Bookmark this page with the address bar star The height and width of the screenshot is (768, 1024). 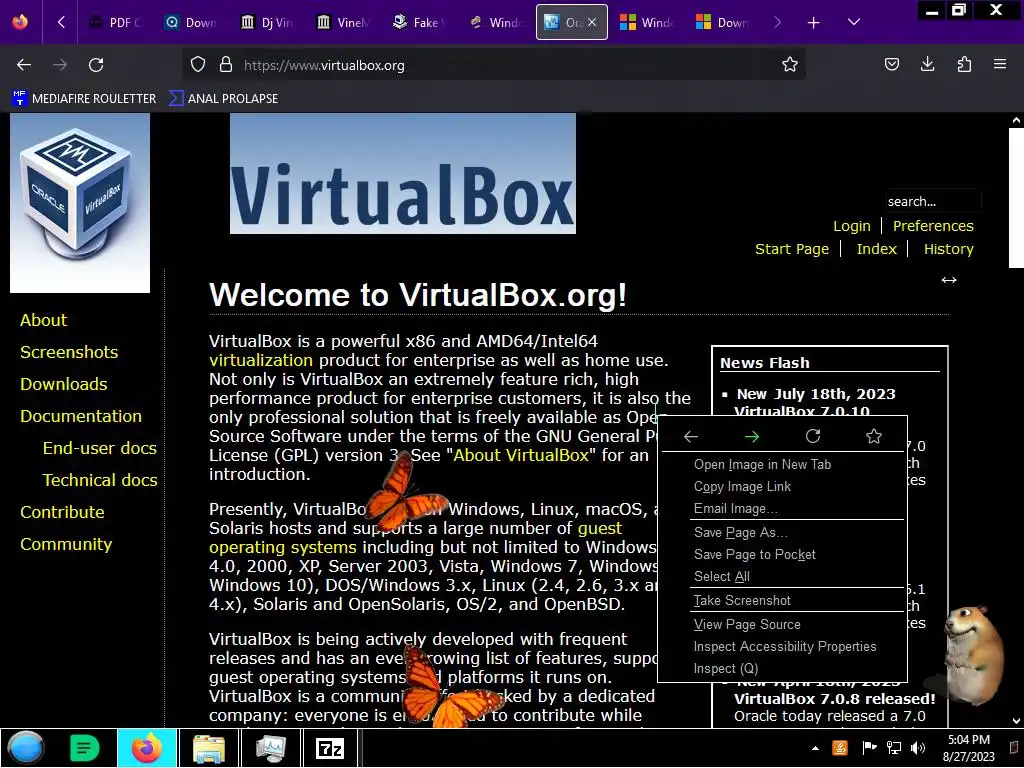point(790,65)
